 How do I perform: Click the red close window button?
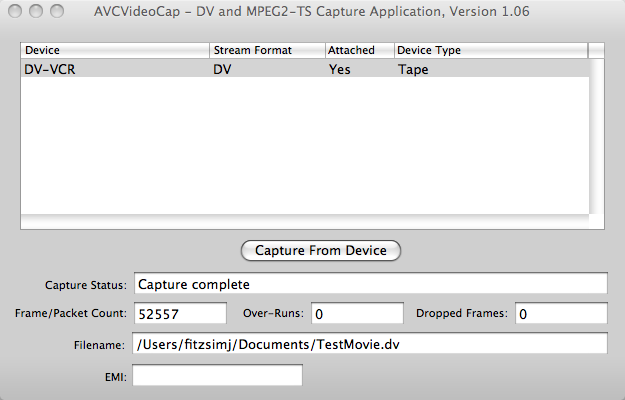pos(15,11)
